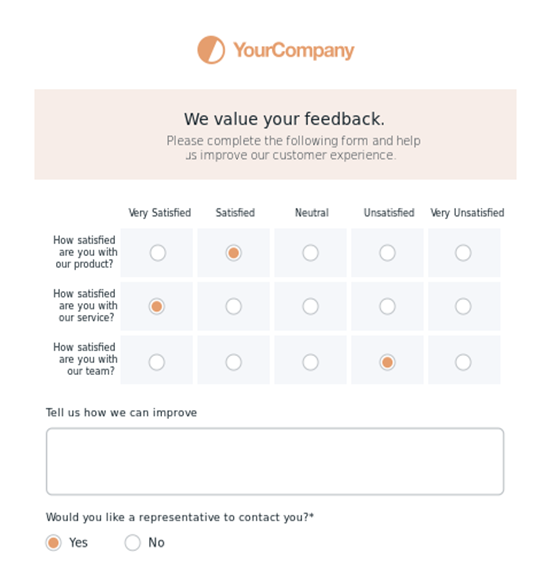Focus the 'Tell us how we can improve' text box
The image size is (547, 582).
pyautogui.click(x=275, y=461)
